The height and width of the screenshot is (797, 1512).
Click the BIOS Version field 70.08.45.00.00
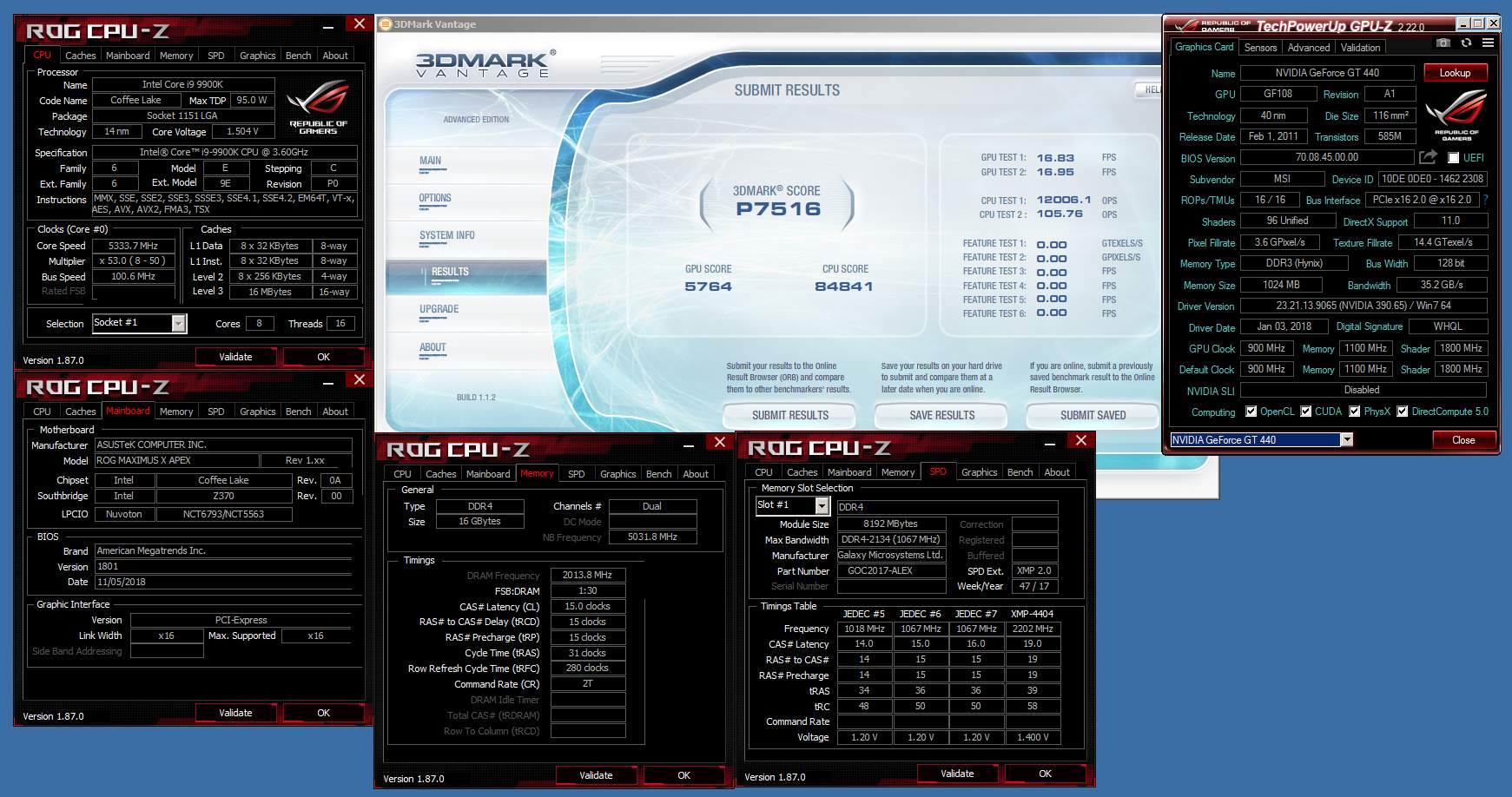click(1326, 158)
